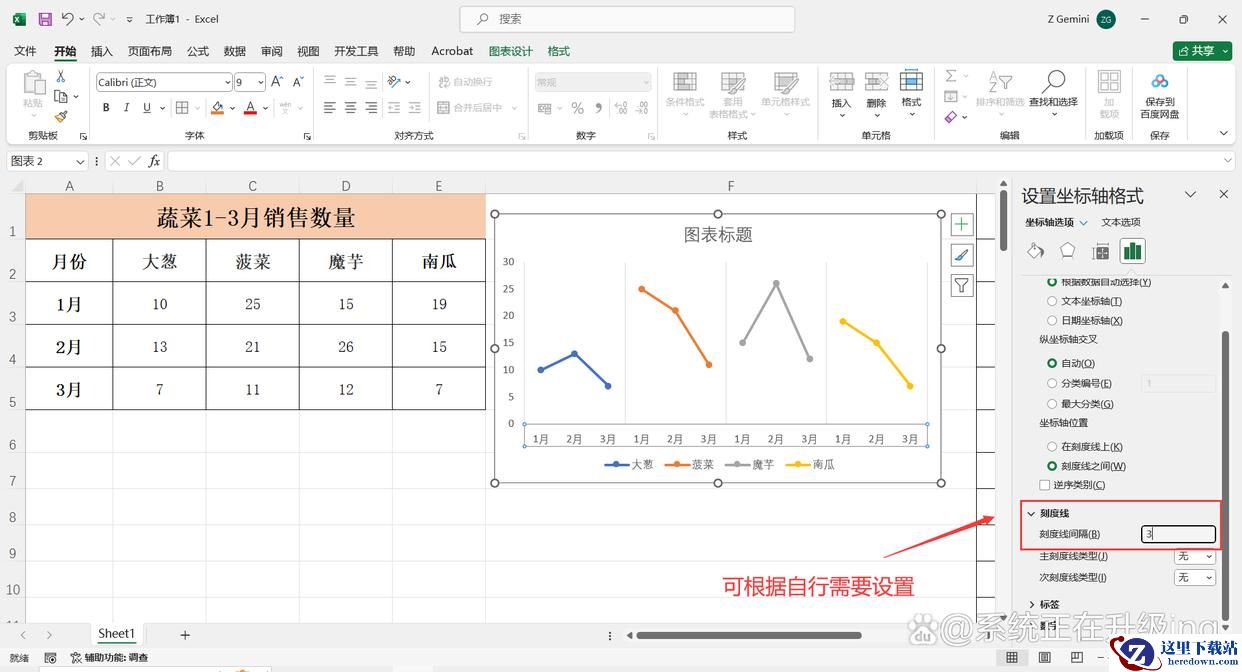Viewport: 1242px width, 672px height.
Task: Select the Axis Options bar chart icon
Action: coord(1132,251)
